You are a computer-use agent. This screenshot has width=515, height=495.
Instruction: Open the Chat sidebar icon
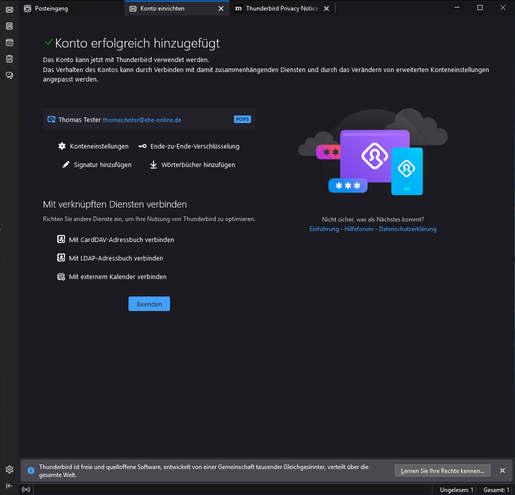(9, 76)
